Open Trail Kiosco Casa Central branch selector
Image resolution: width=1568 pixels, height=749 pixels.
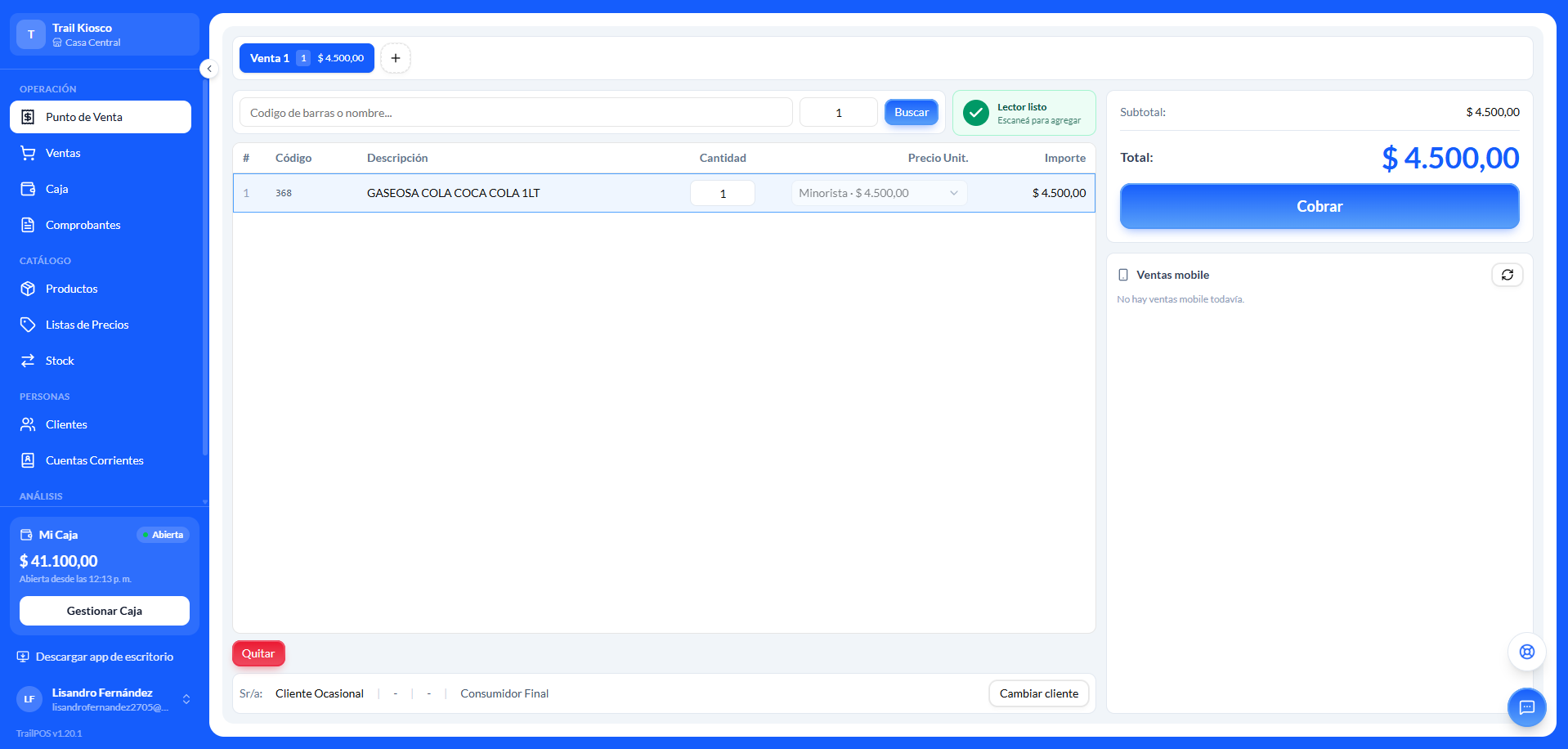pyautogui.click(x=105, y=34)
